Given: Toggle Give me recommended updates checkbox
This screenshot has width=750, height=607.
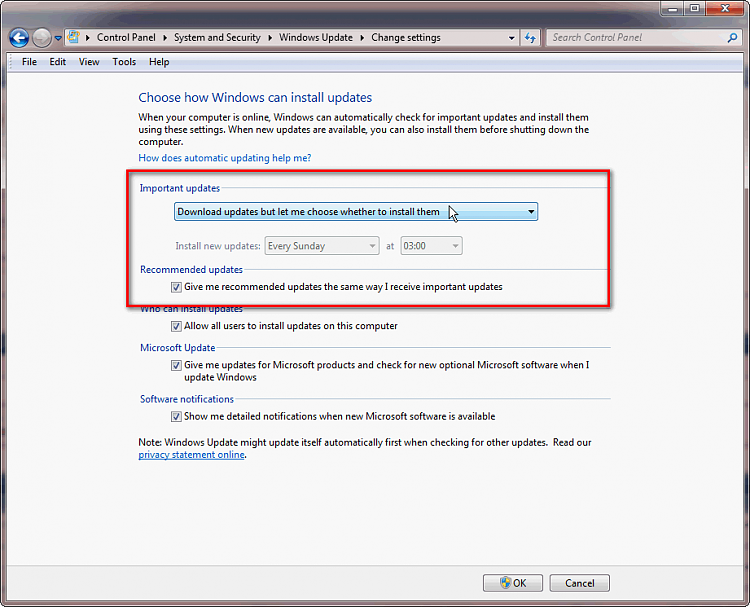Looking at the screenshot, I should [176, 287].
